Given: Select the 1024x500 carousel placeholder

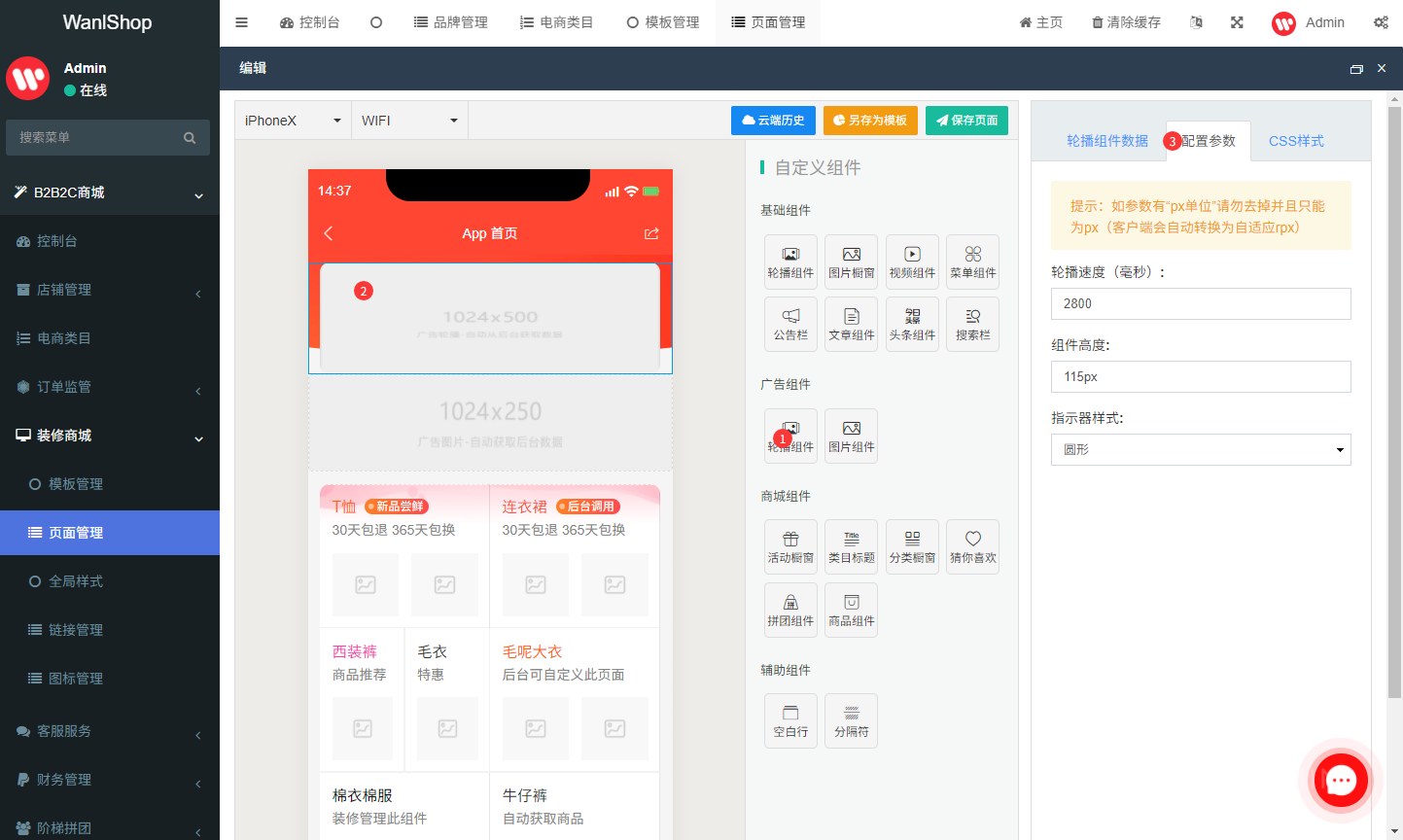Looking at the screenshot, I should [490, 318].
